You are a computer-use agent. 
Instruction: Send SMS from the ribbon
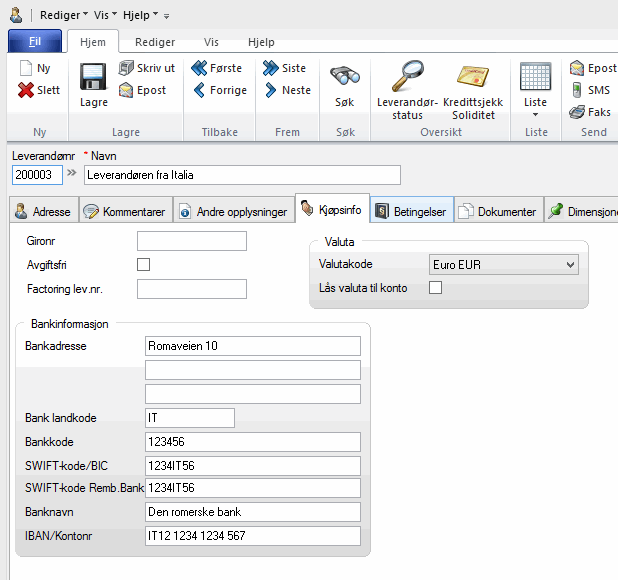click(x=589, y=90)
